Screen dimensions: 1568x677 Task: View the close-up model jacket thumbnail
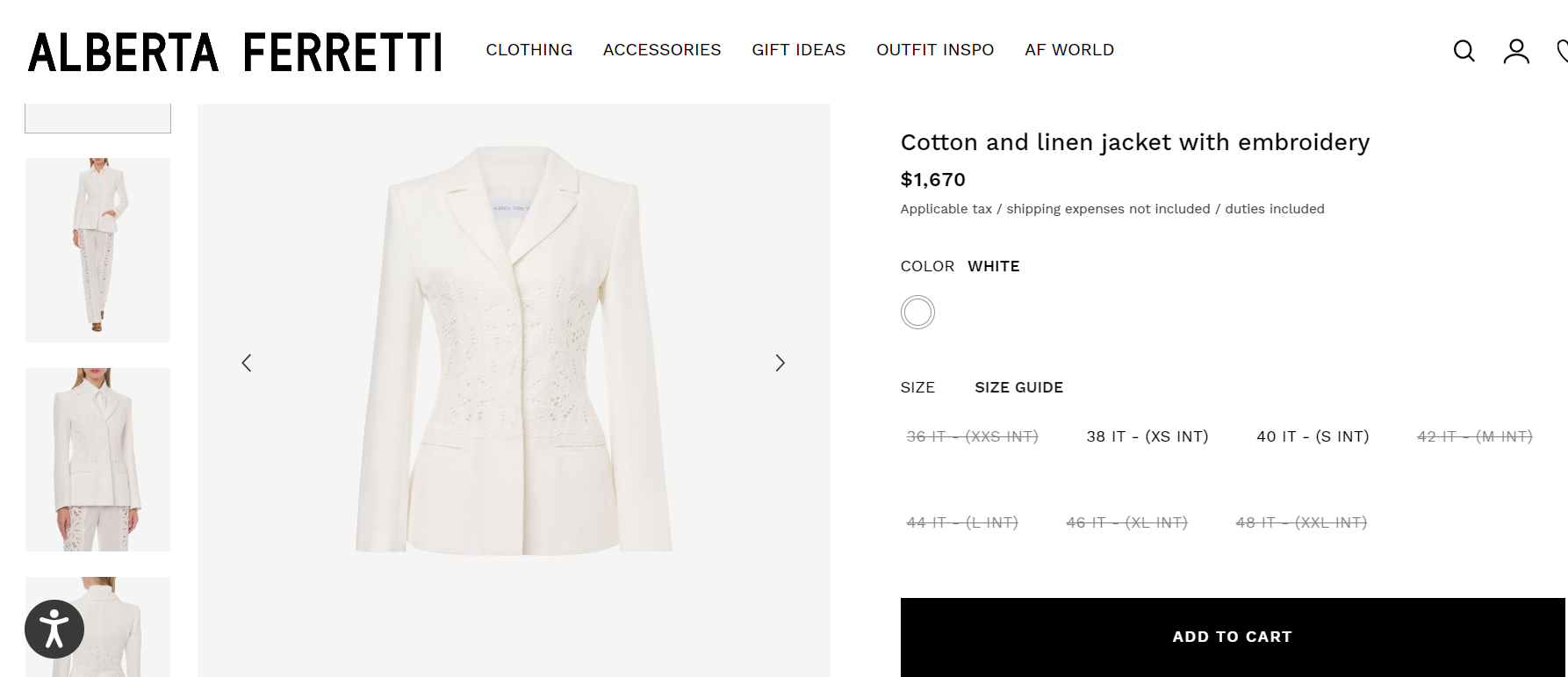coord(97,459)
